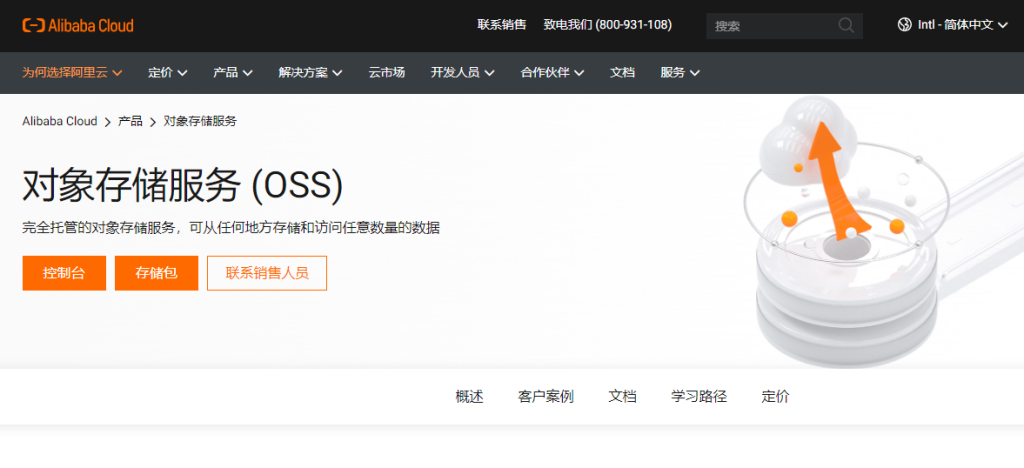Image resolution: width=1024 pixels, height=468 pixels.
Task: Go to 产品 breadcrumb link
Action: (x=130, y=121)
